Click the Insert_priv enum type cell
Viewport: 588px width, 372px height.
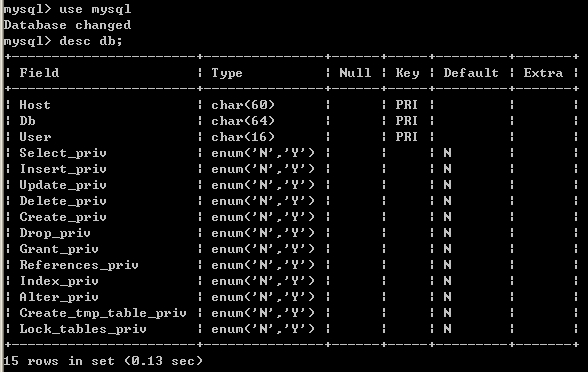pos(263,169)
